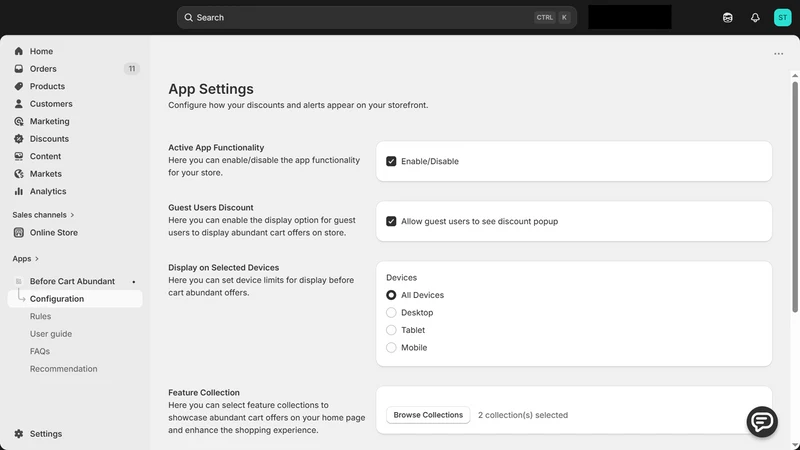Click inside the Search field
800x450 pixels.
pyautogui.click(x=377, y=17)
